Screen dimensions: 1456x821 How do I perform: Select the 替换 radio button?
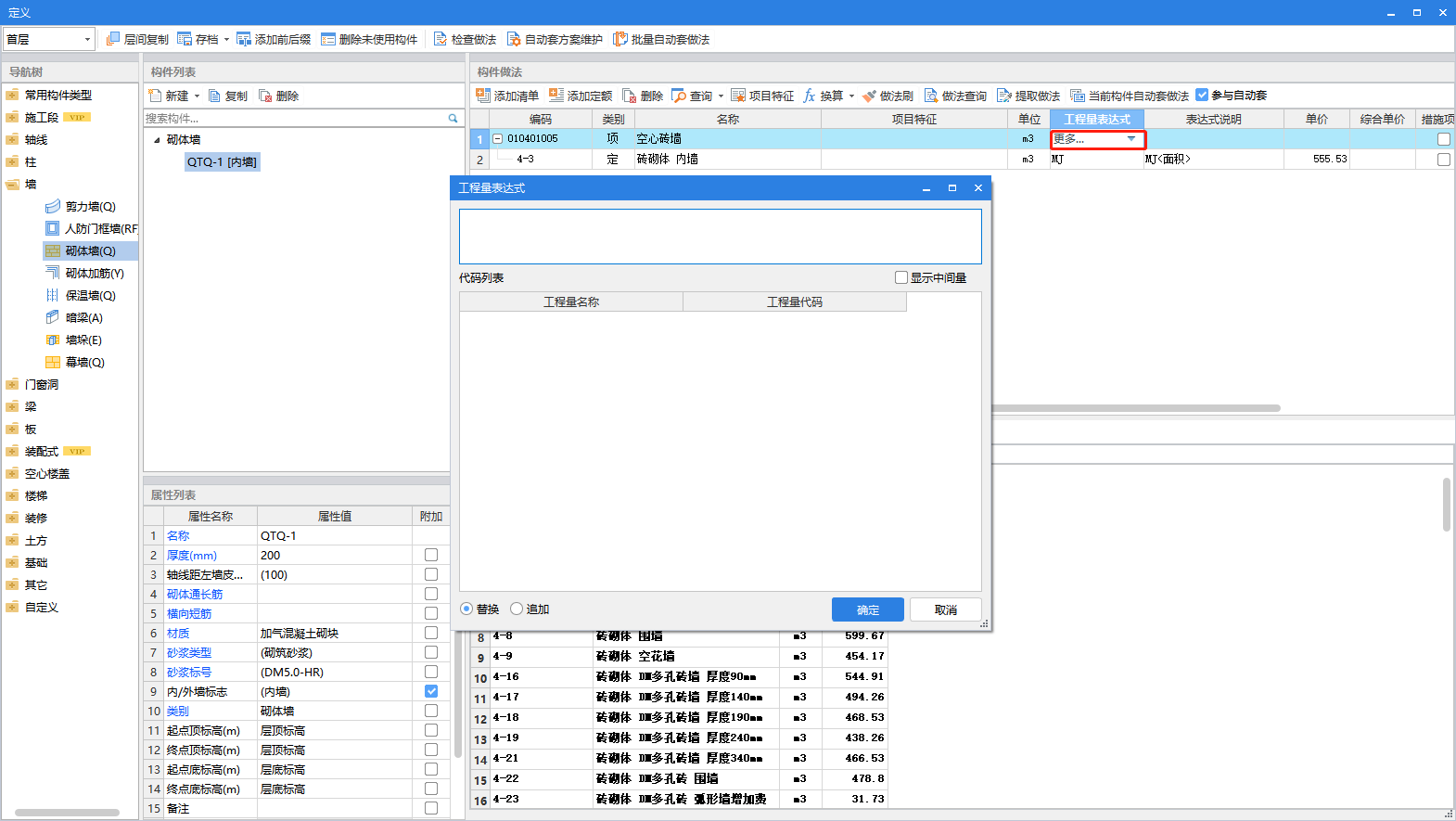tap(466, 609)
